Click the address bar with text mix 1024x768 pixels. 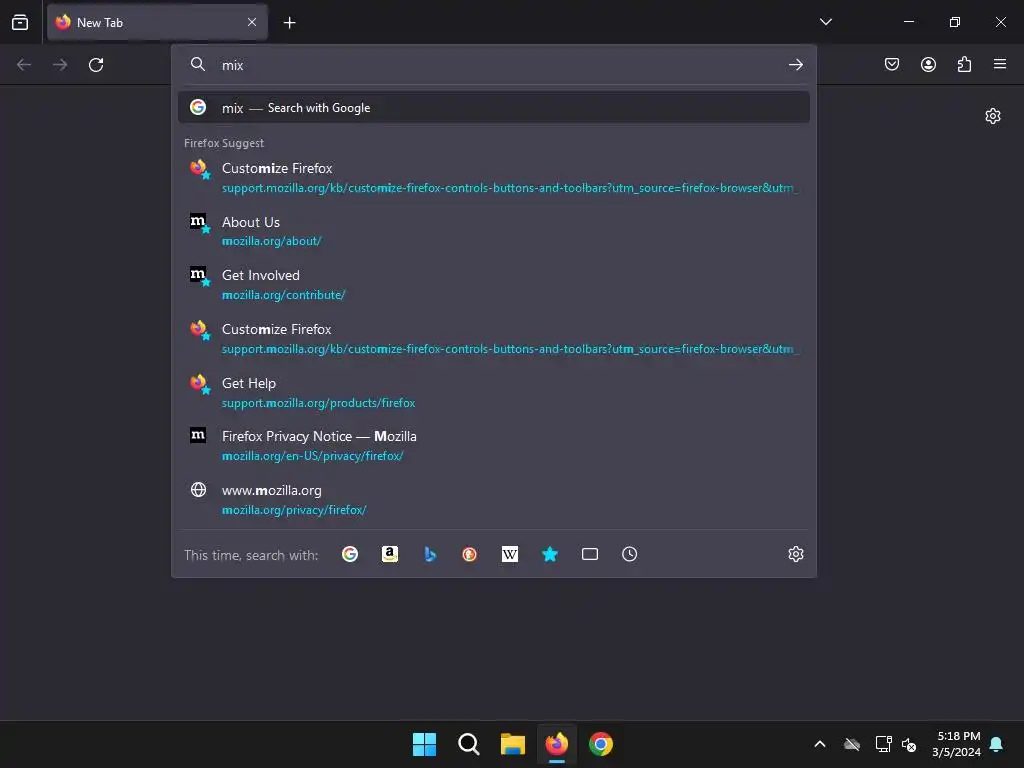(x=494, y=65)
